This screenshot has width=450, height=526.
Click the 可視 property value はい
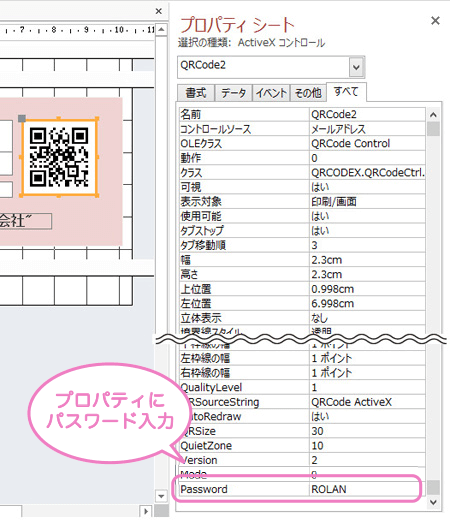pos(367,187)
